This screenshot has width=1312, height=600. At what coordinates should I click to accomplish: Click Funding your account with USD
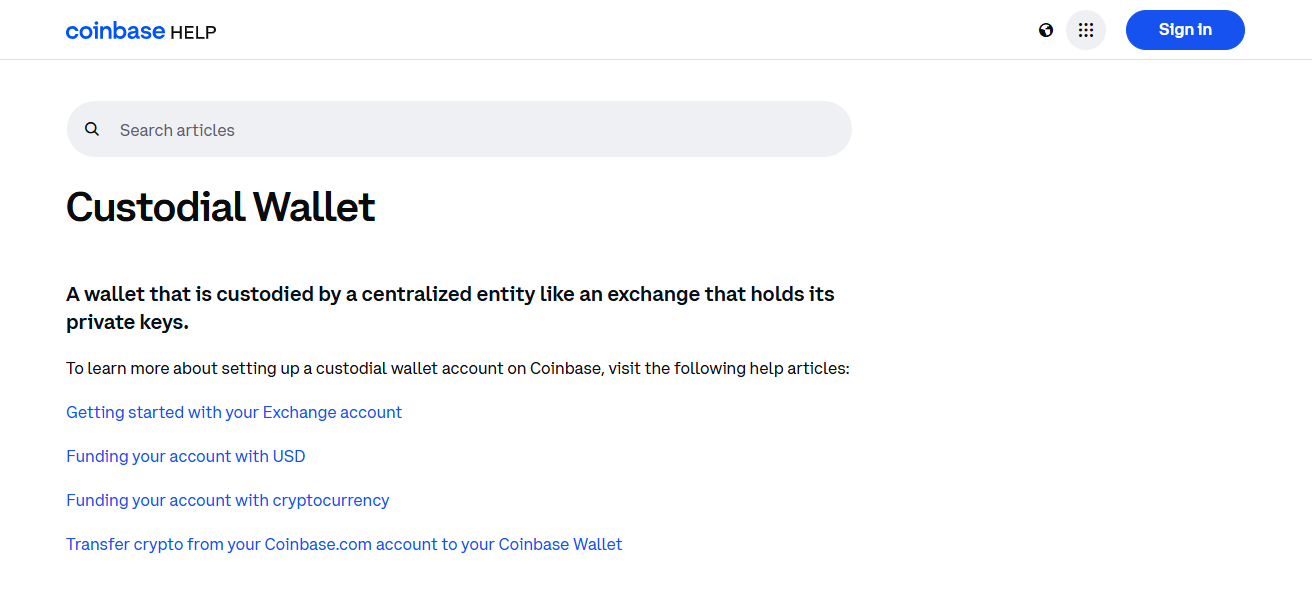pyautogui.click(x=186, y=456)
